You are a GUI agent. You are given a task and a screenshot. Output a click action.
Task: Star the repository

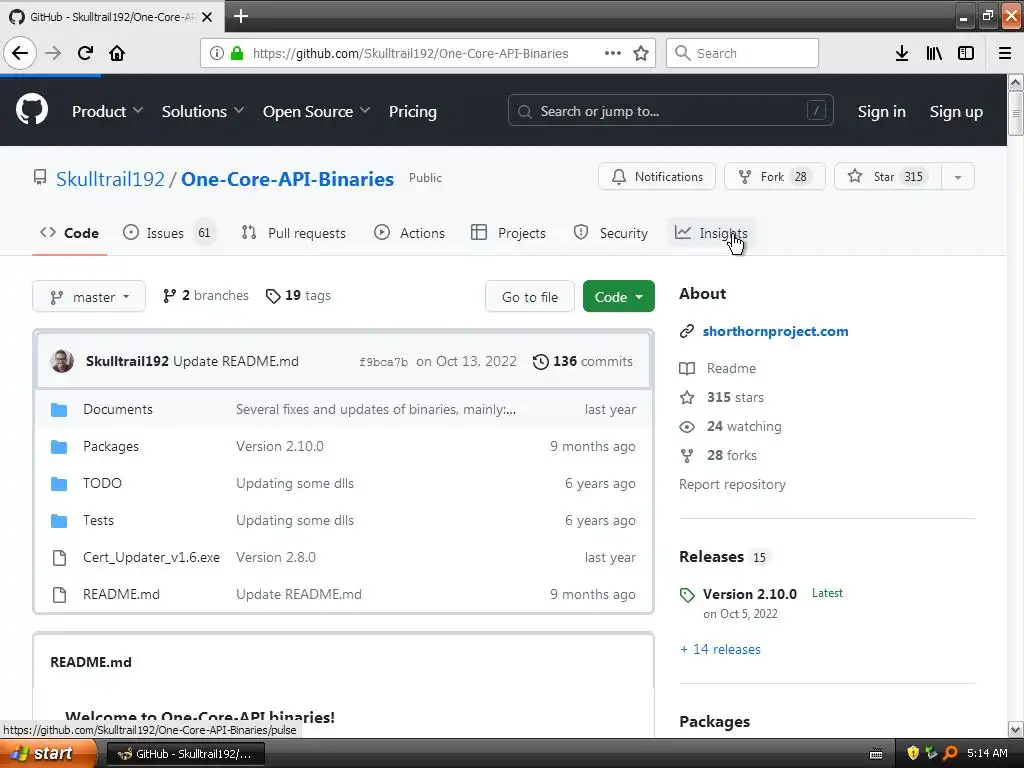point(888,177)
